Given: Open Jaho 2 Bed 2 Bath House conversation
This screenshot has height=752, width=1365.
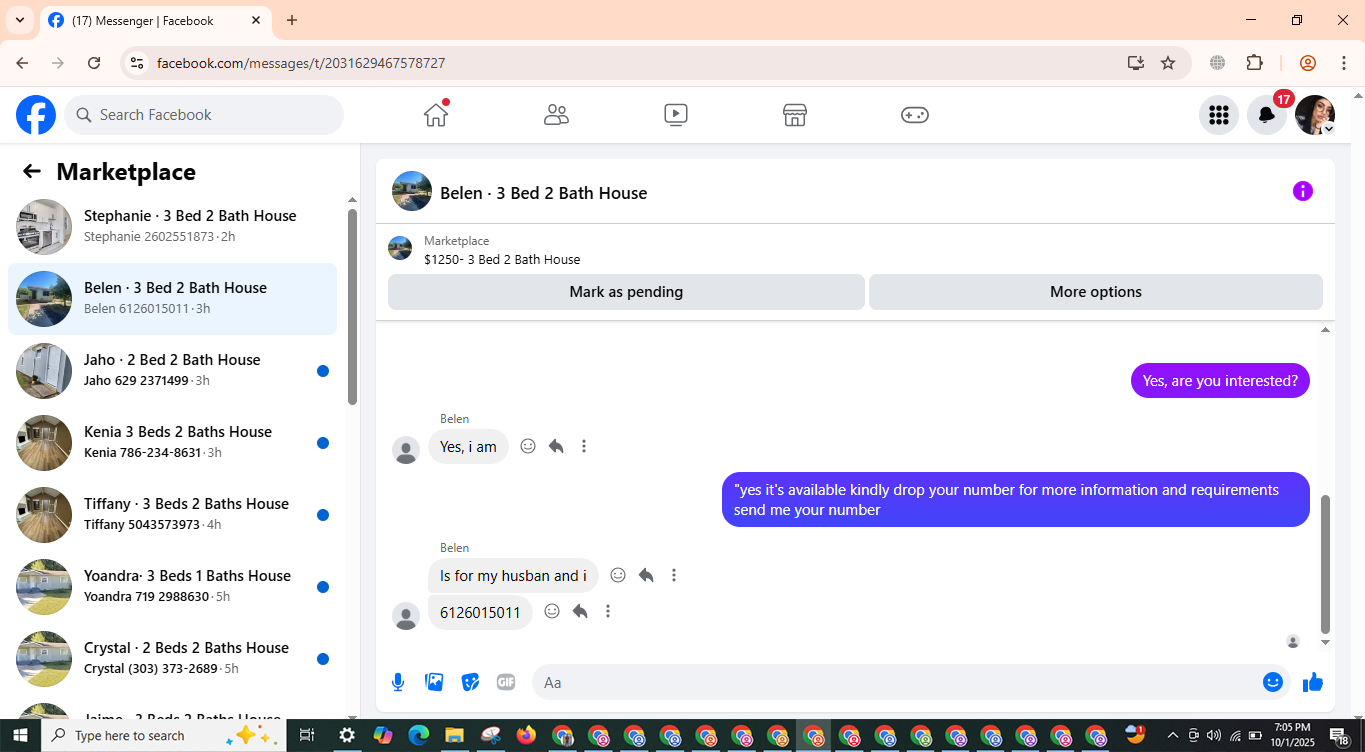Looking at the screenshot, I should 172,371.
